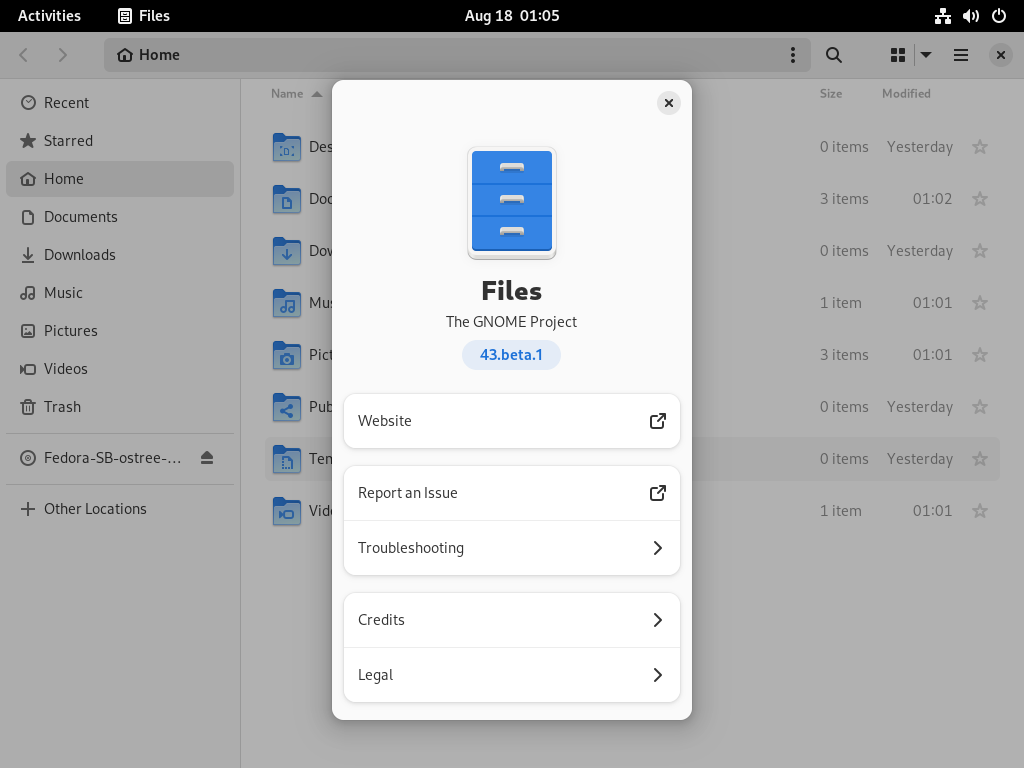Select the Templates folder icon
This screenshot has height=768, width=1024.
[287, 459]
